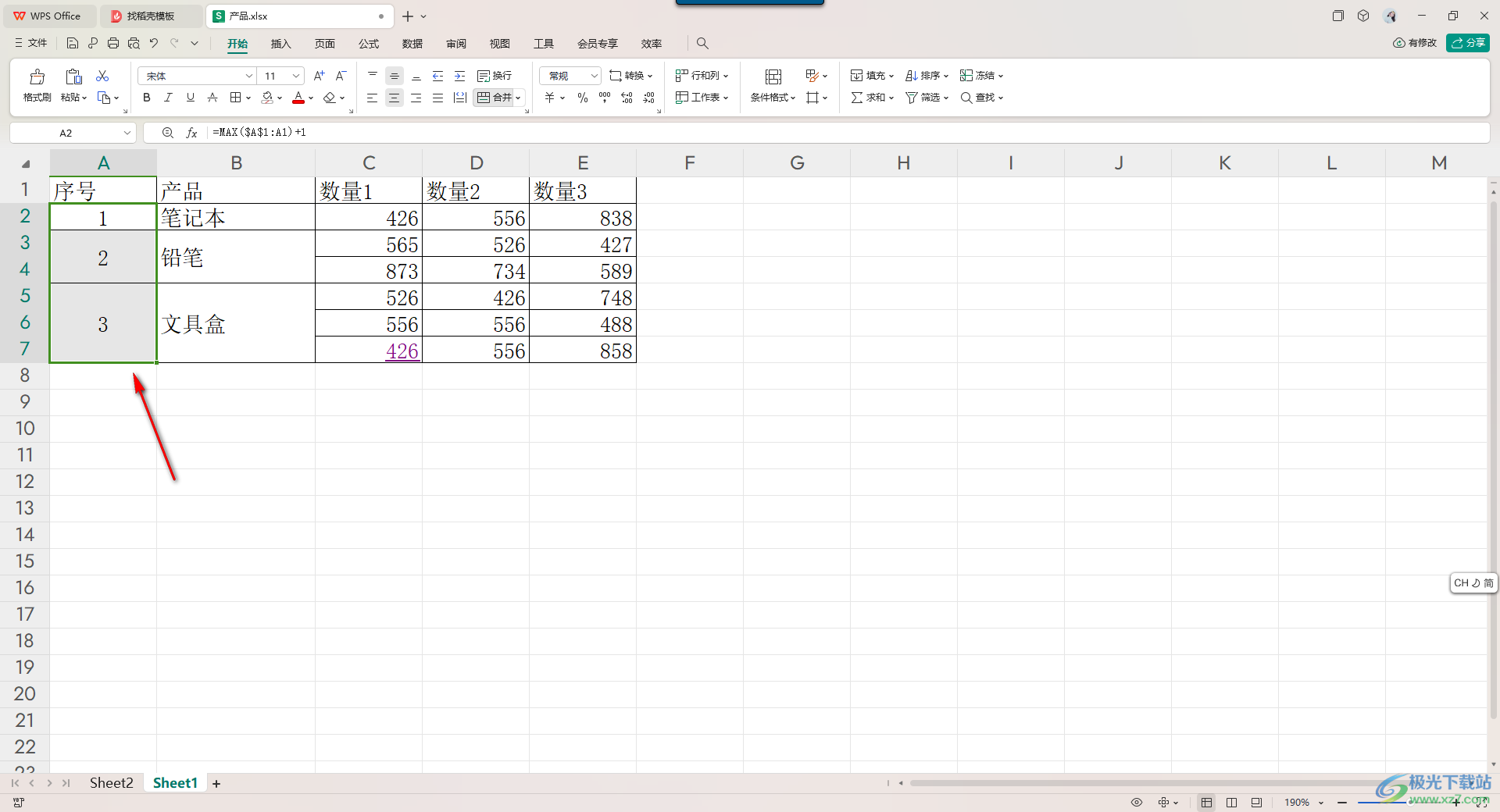This screenshot has height=812, width=1500.
Task: Click the Merge cells (合并) button
Action: tap(495, 98)
